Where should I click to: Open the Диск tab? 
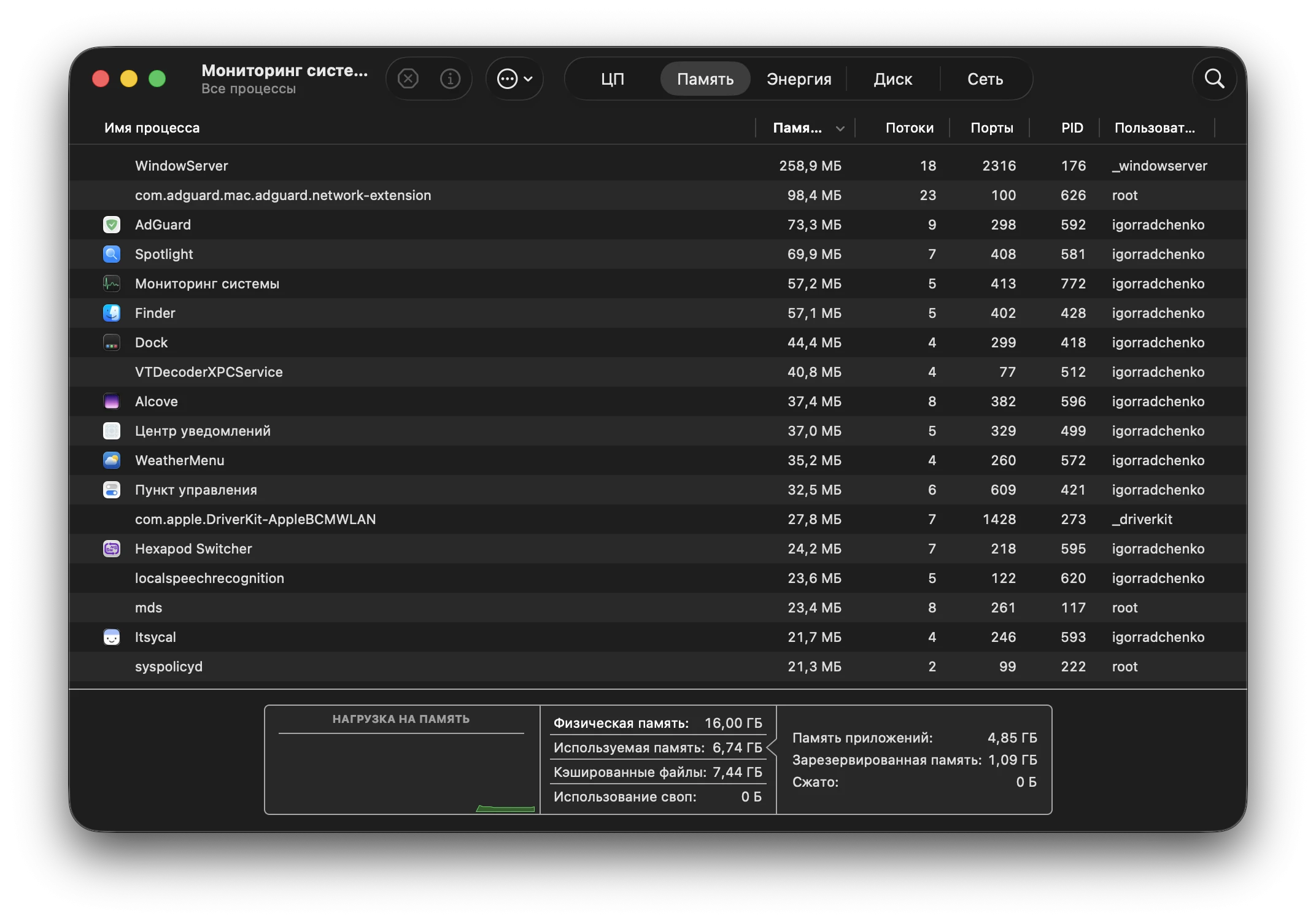[x=892, y=79]
